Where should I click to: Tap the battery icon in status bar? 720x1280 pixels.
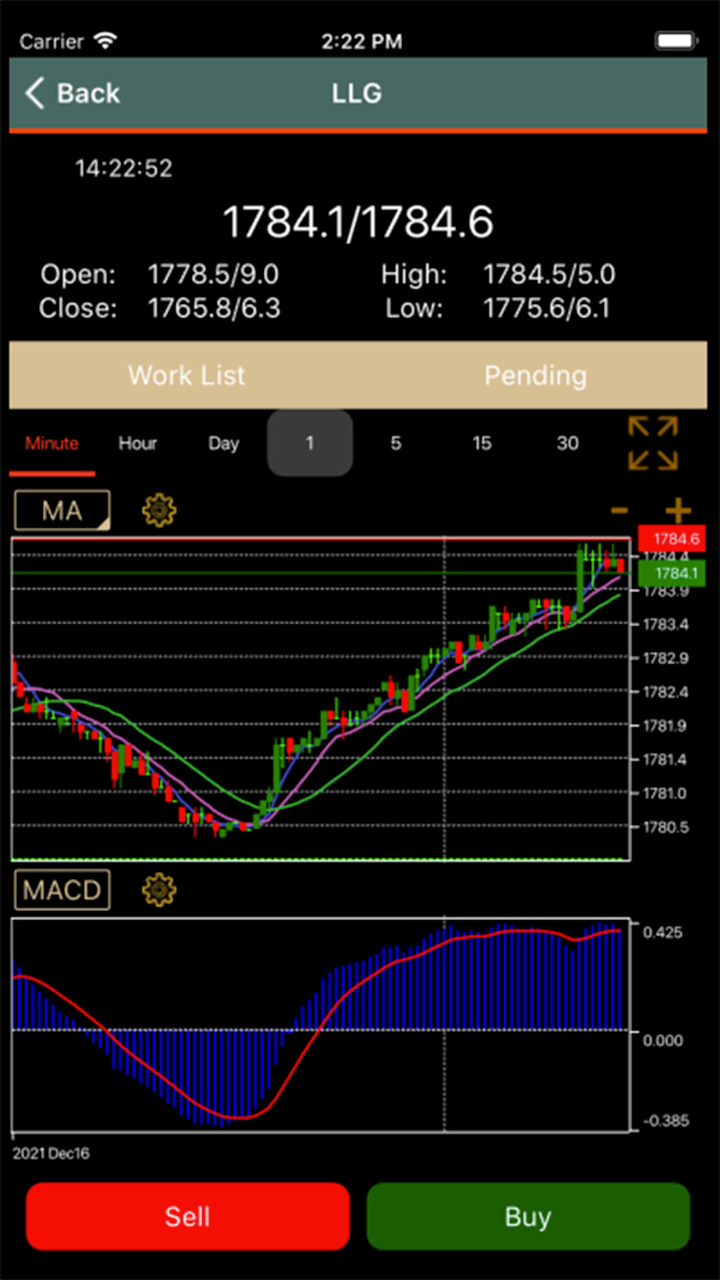click(674, 41)
